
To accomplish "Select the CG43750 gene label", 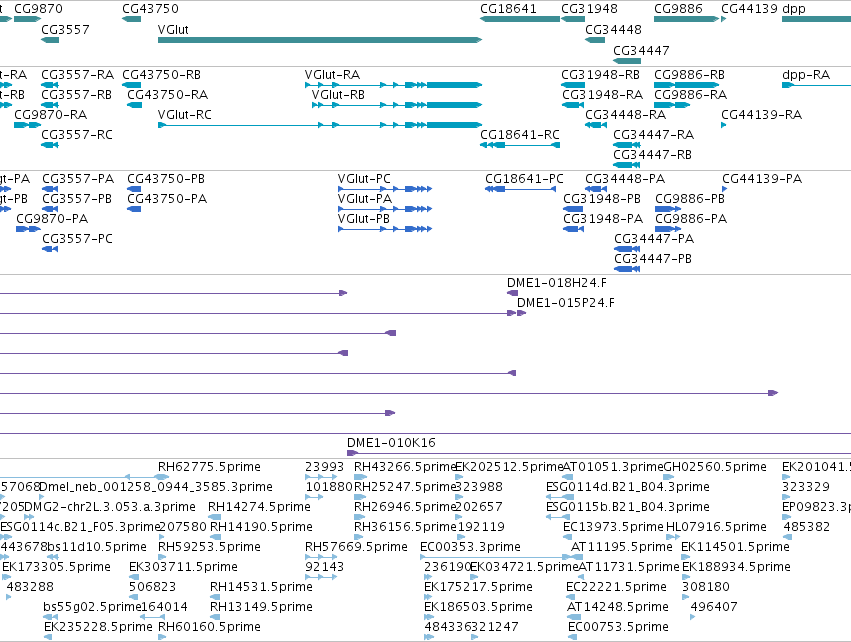I will click(x=150, y=9).
